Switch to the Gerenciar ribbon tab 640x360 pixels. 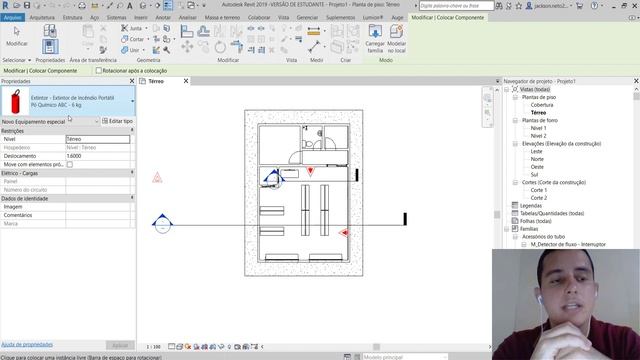point(307,18)
